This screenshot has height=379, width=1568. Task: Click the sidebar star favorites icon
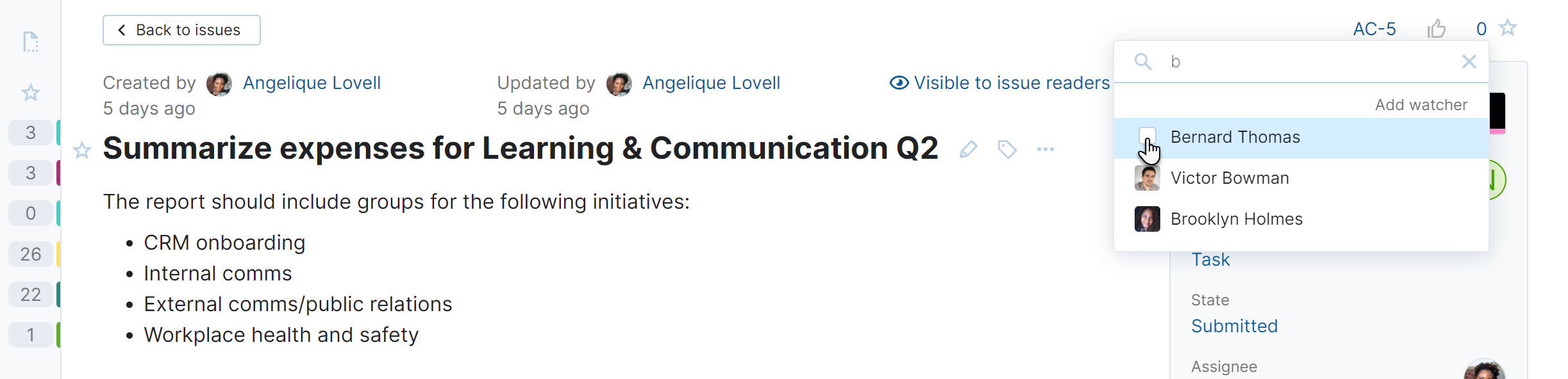[31, 93]
